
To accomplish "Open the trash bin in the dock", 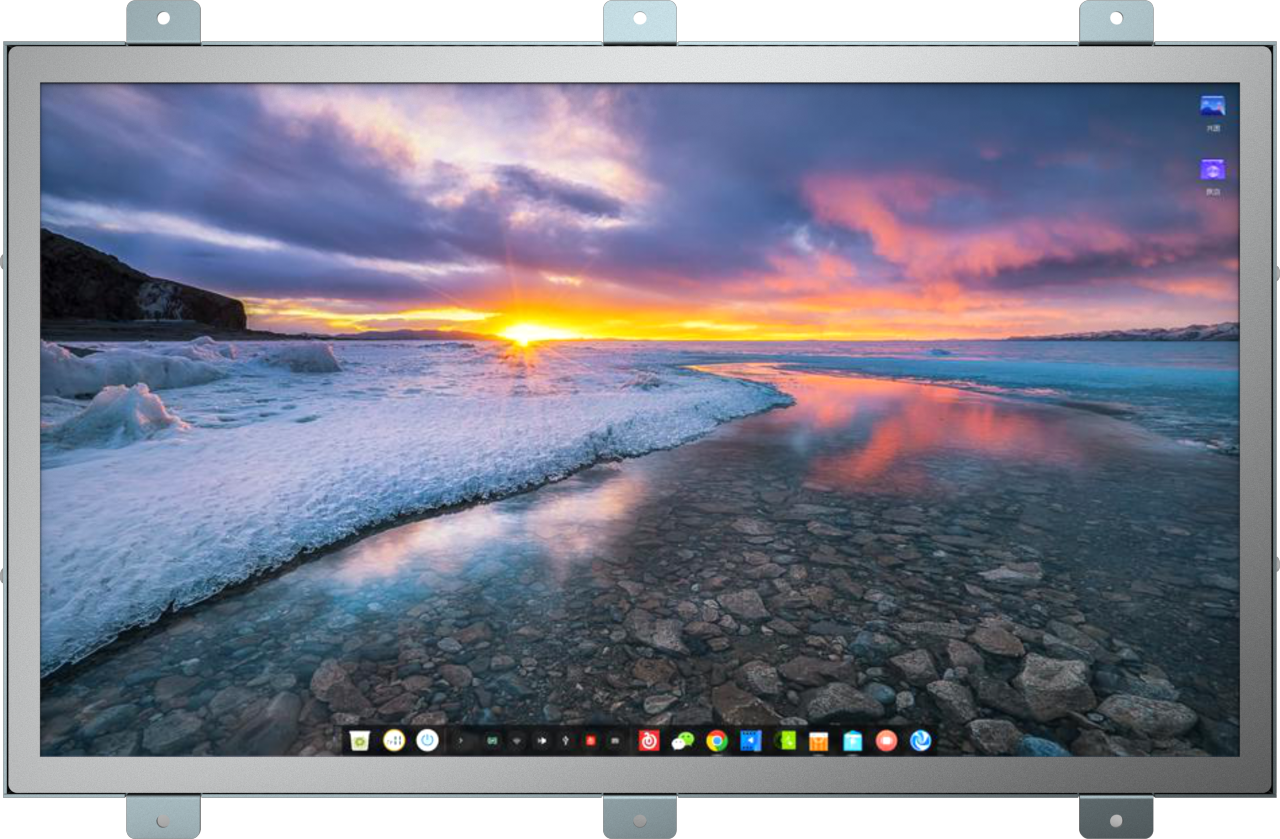I will [x=359, y=740].
